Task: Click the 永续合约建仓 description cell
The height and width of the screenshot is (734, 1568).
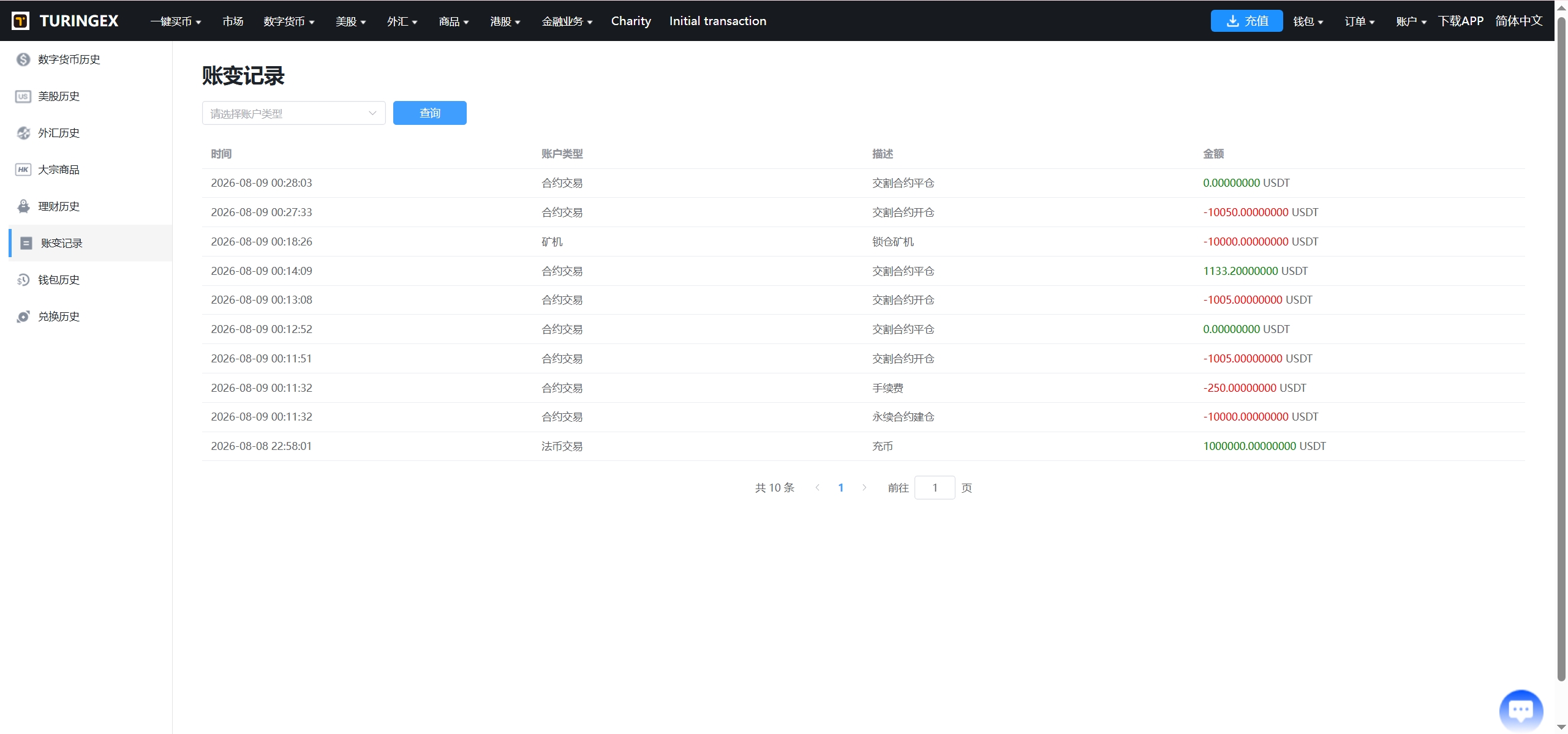Action: [x=903, y=417]
